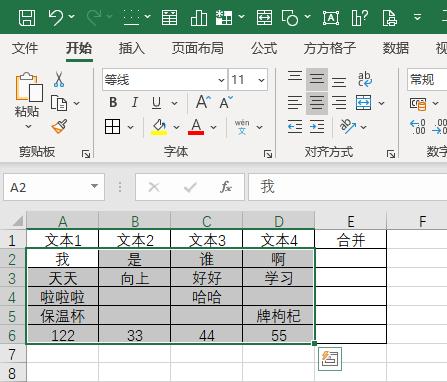447x382 pixels.
Task: Open the 方方格子 tab
Action: point(329,48)
